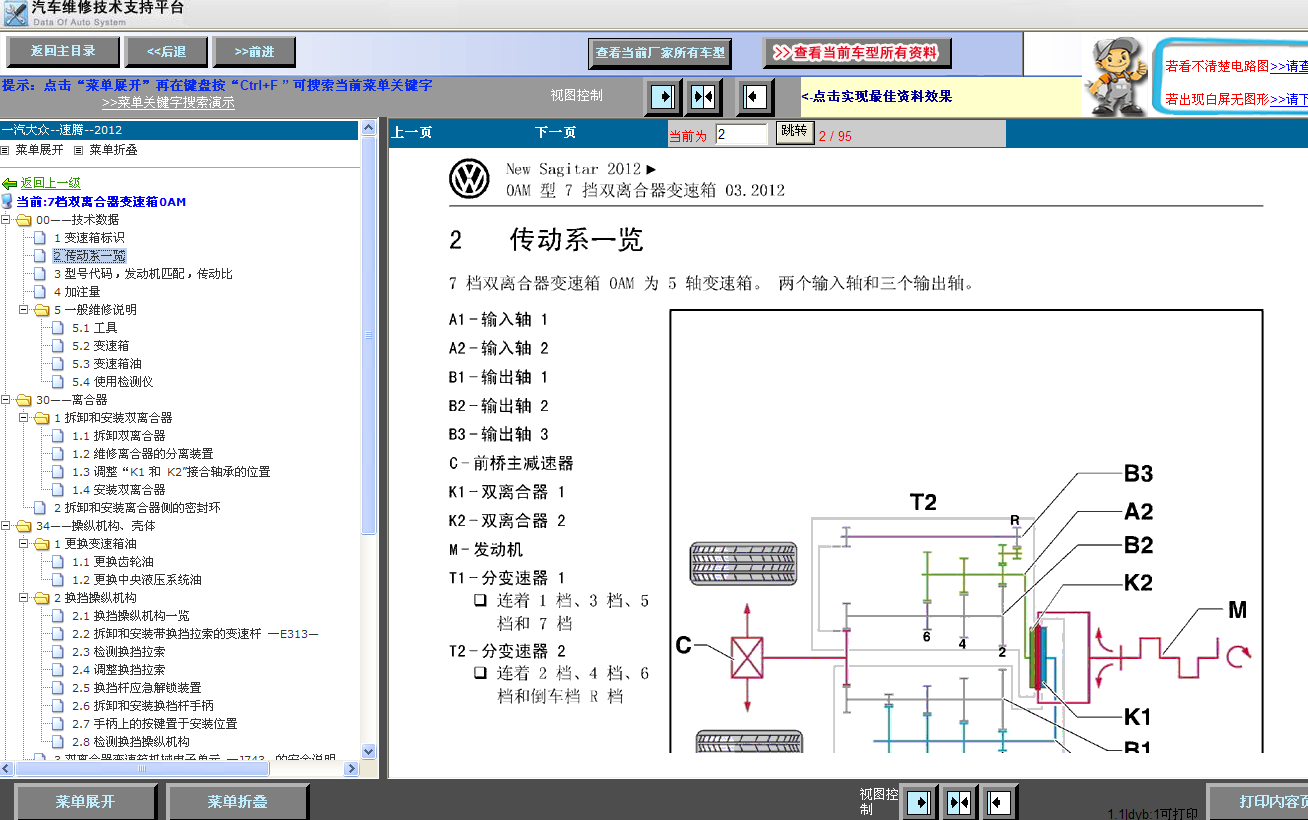Click top view control center-split icon
This screenshot has width=1308, height=820.
703,97
